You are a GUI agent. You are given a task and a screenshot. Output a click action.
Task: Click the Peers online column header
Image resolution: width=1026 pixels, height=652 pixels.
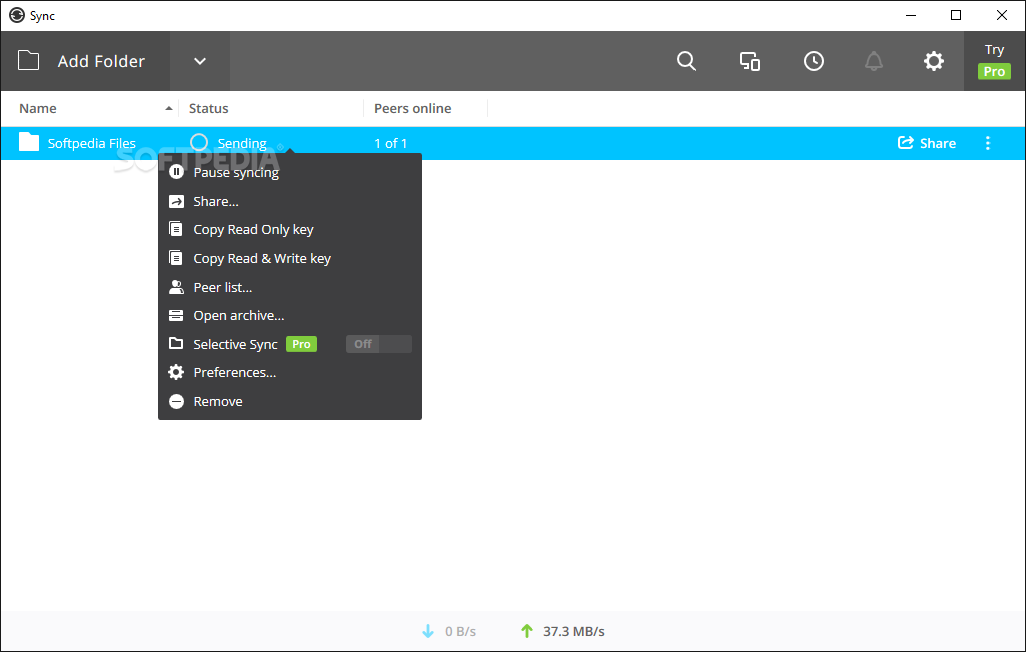[x=412, y=108]
